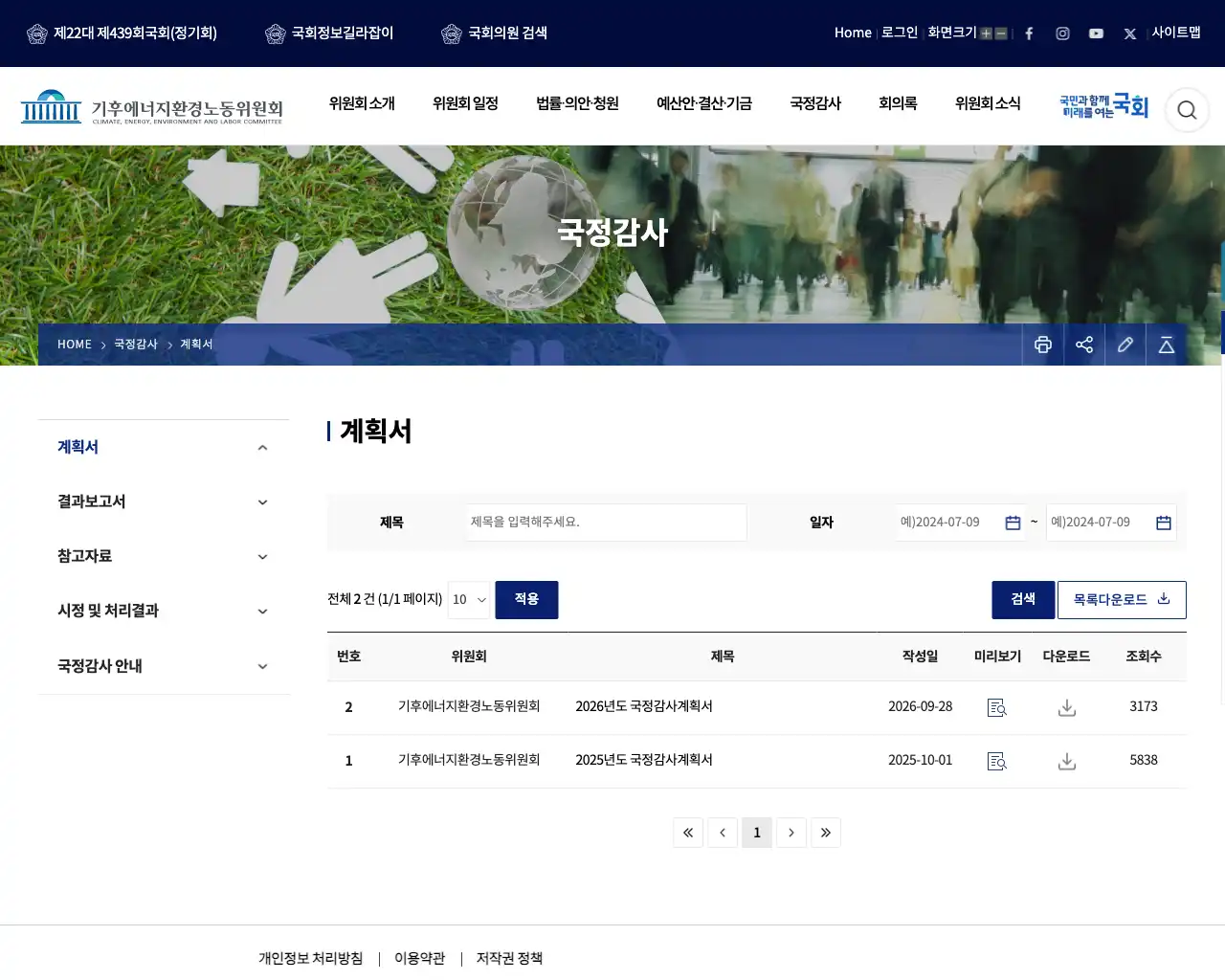Focus the 제목 search input field
The width and height of the screenshot is (1225, 980).
[607, 523]
